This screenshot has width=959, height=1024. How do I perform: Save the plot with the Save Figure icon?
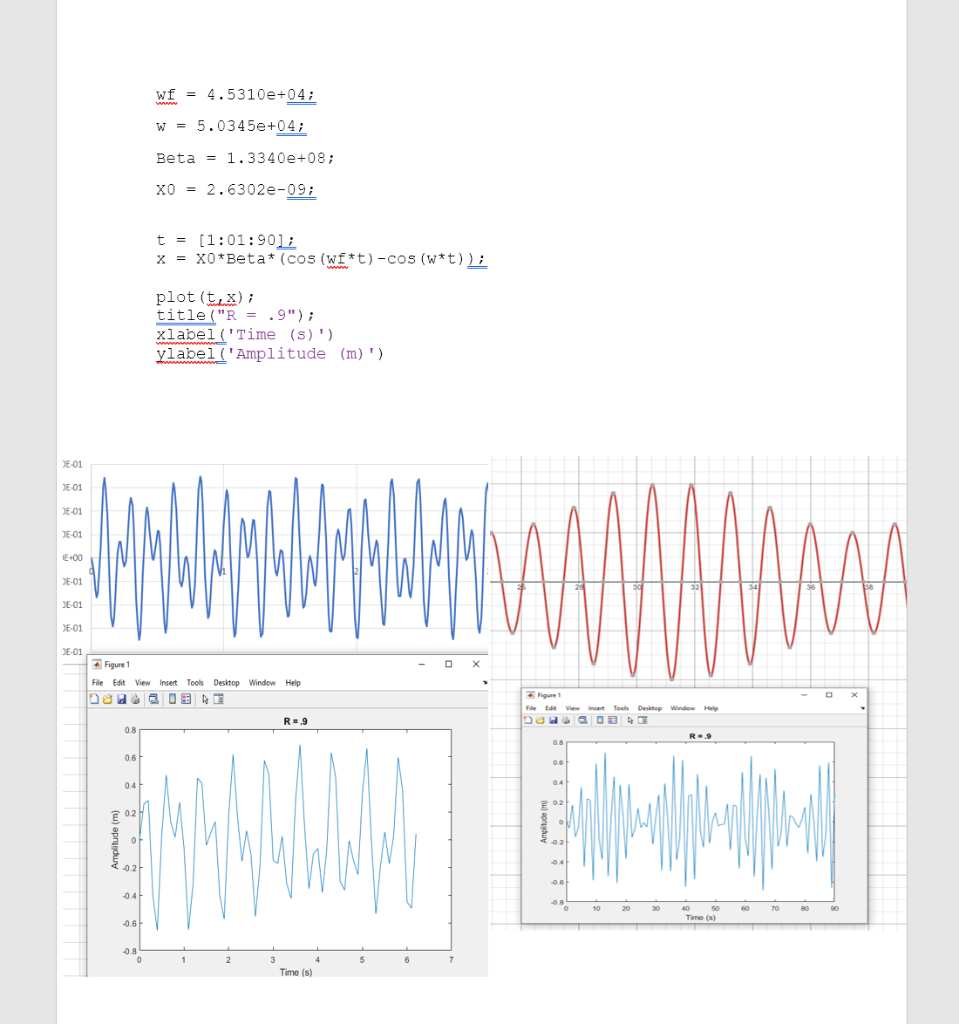pos(122,697)
